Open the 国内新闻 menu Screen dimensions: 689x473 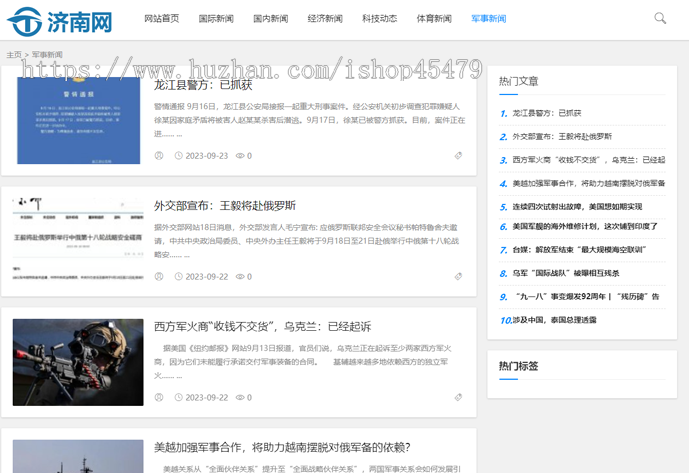(271, 18)
